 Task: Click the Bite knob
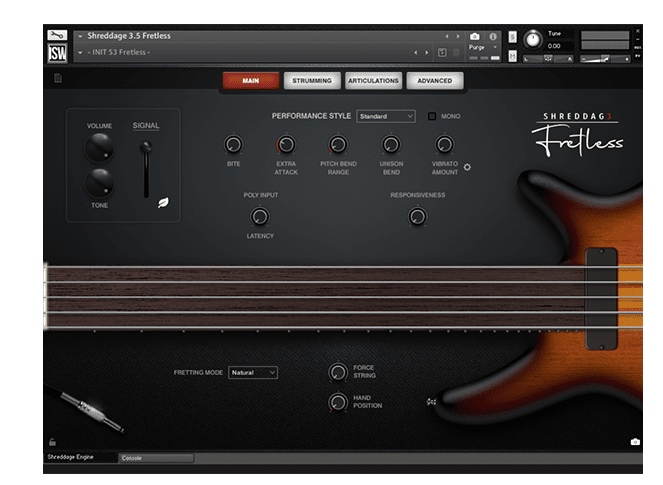(233, 145)
